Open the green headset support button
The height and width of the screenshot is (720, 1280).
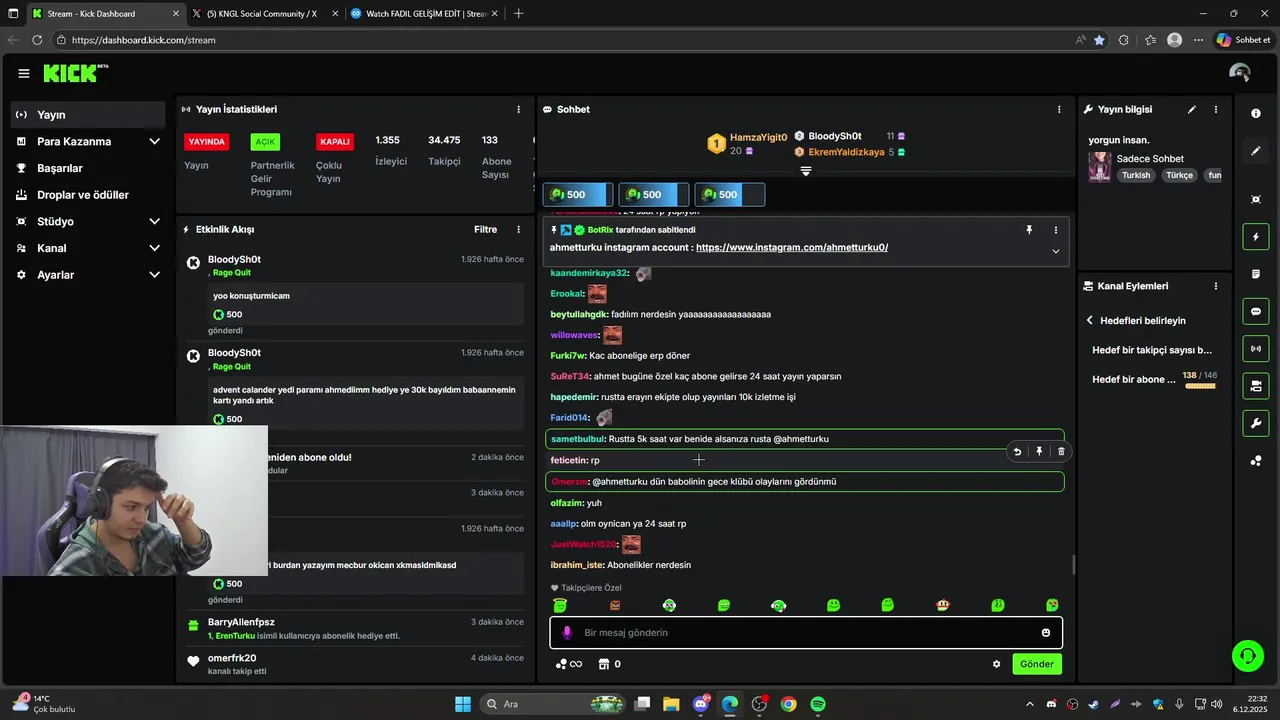click(x=1248, y=656)
